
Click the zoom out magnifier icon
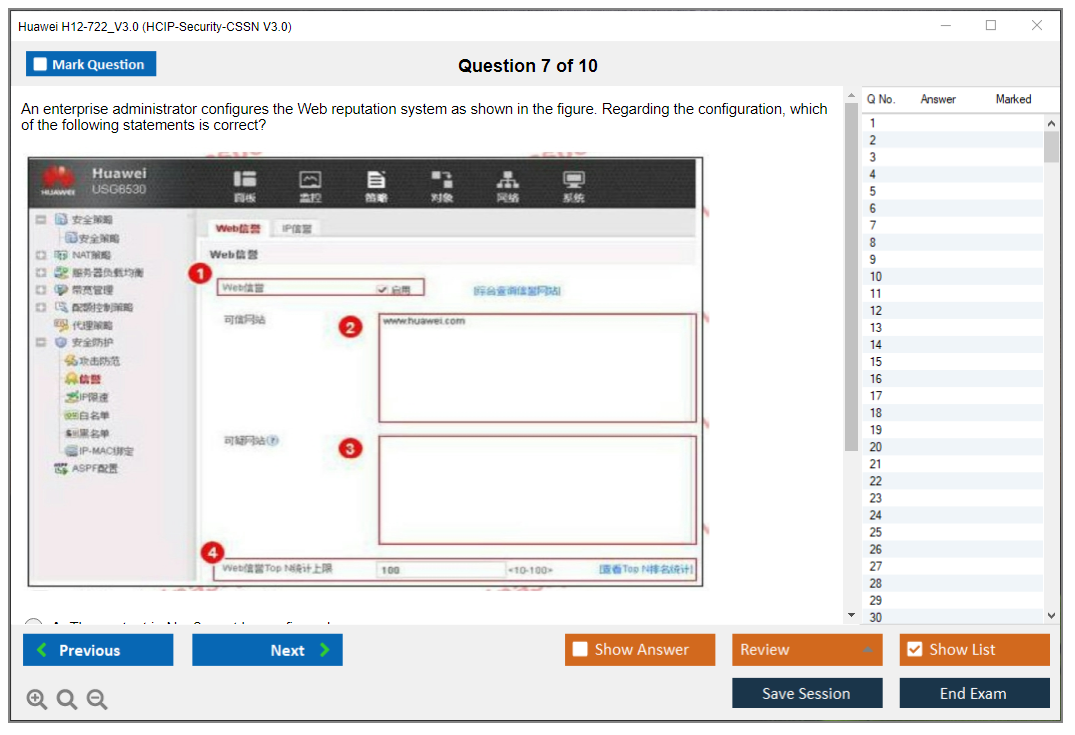[97, 700]
